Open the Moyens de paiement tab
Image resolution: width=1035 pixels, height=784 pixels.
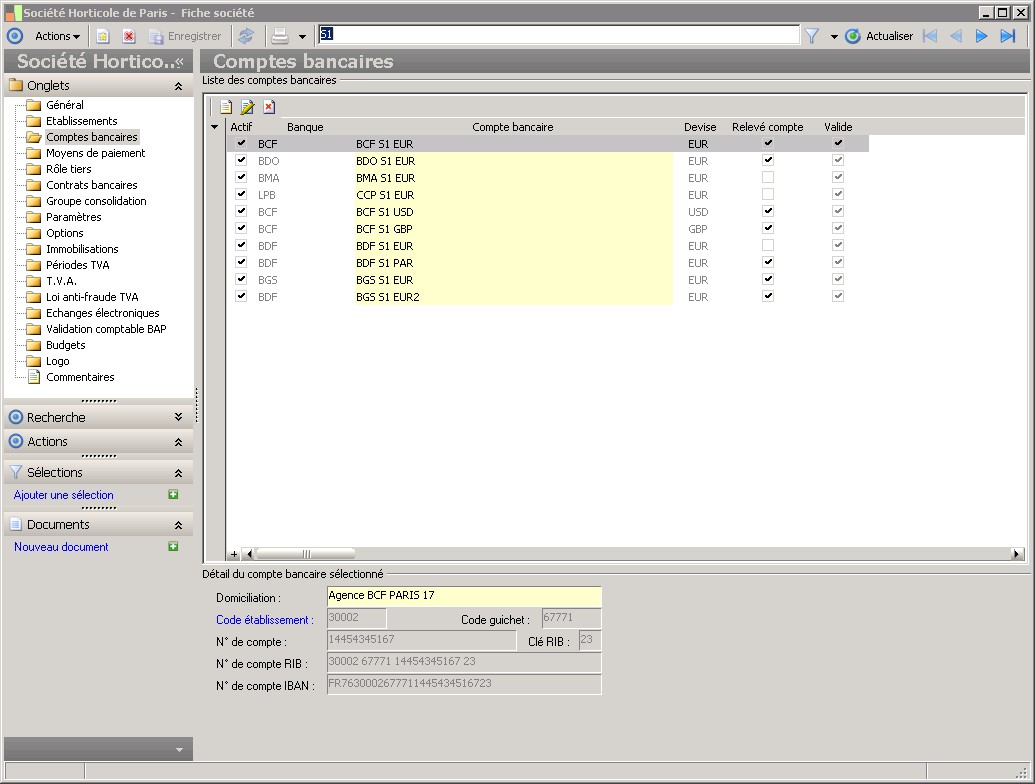tap(95, 153)
